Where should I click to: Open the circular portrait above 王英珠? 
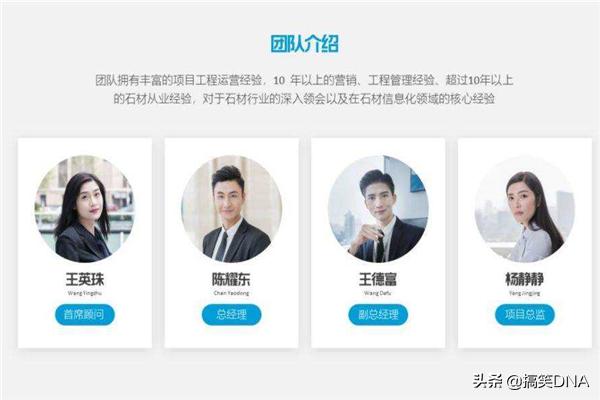85,209
